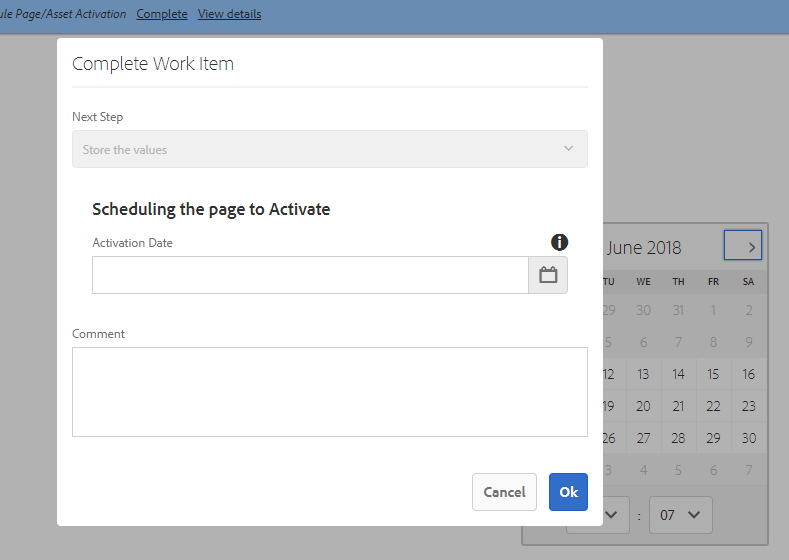
Task: Choose Saturday June 16 in calendar
Action: pyautogui.click(x=748, y=374)
